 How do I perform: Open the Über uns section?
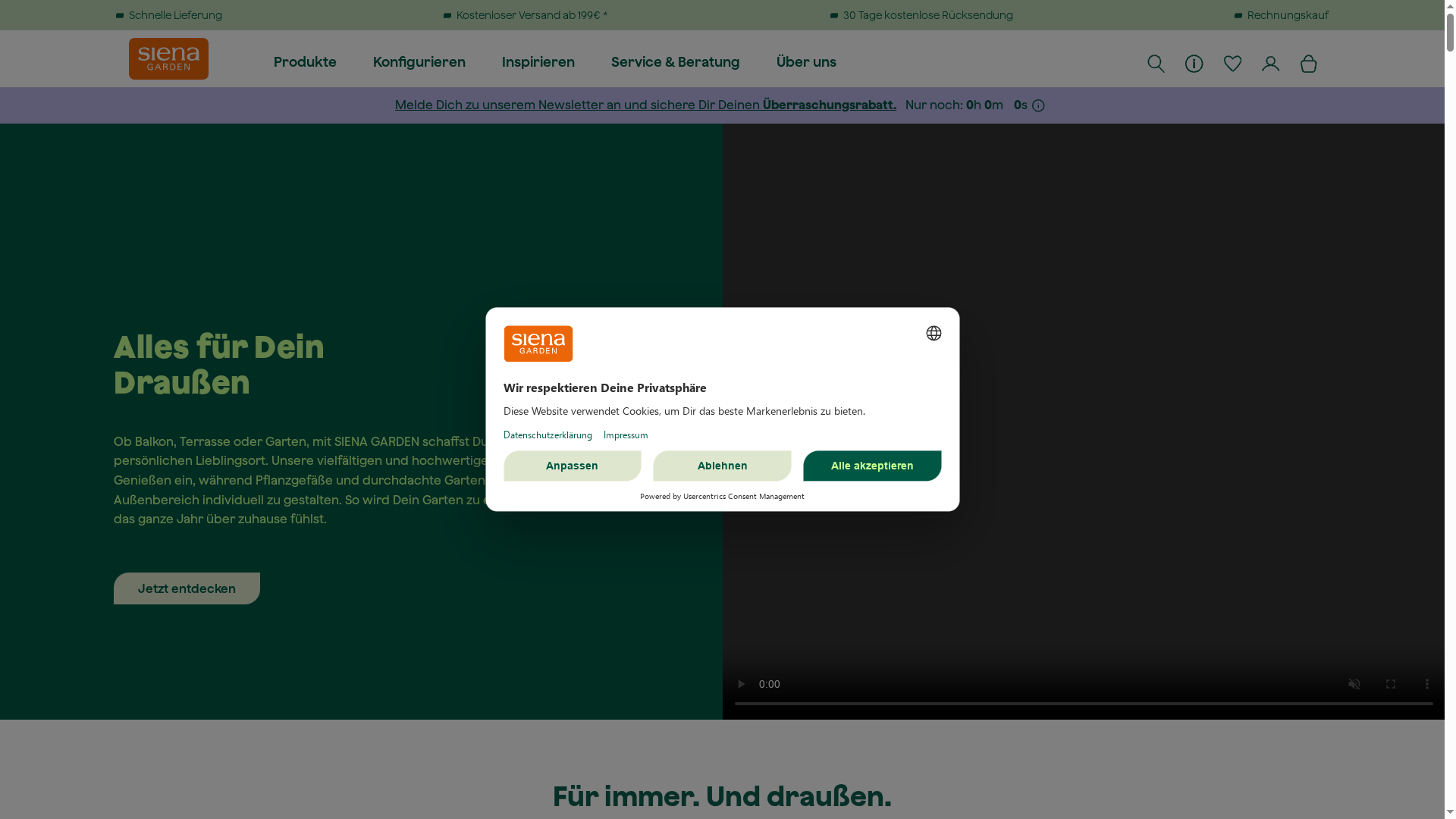coord(805,62)
